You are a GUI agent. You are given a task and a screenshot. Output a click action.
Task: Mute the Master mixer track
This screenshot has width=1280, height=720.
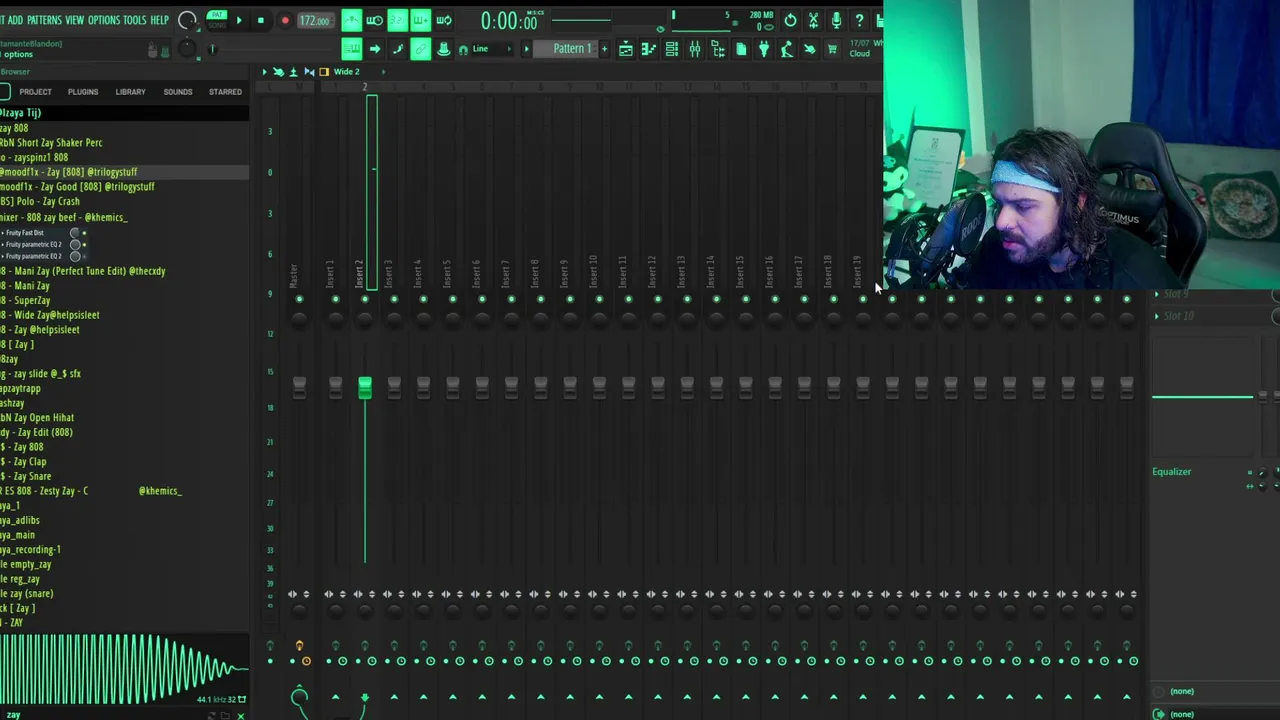(x=299, y=299)
